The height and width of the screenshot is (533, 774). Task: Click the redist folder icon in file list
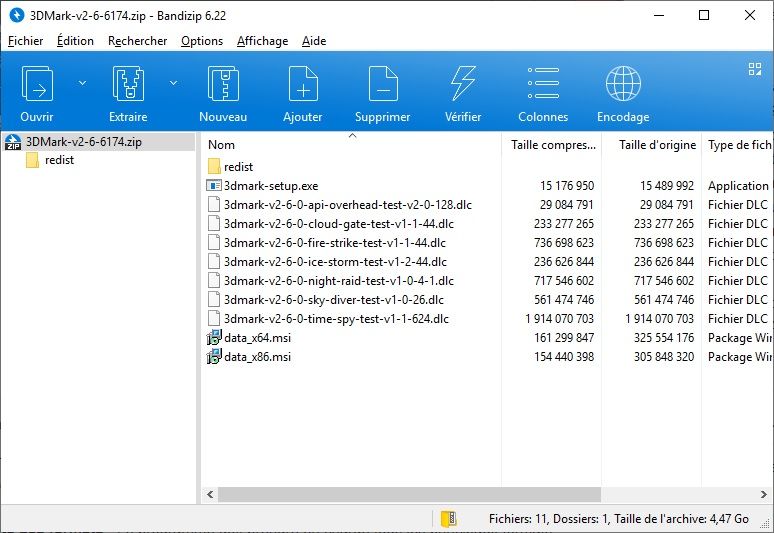(x=214, y=166)
